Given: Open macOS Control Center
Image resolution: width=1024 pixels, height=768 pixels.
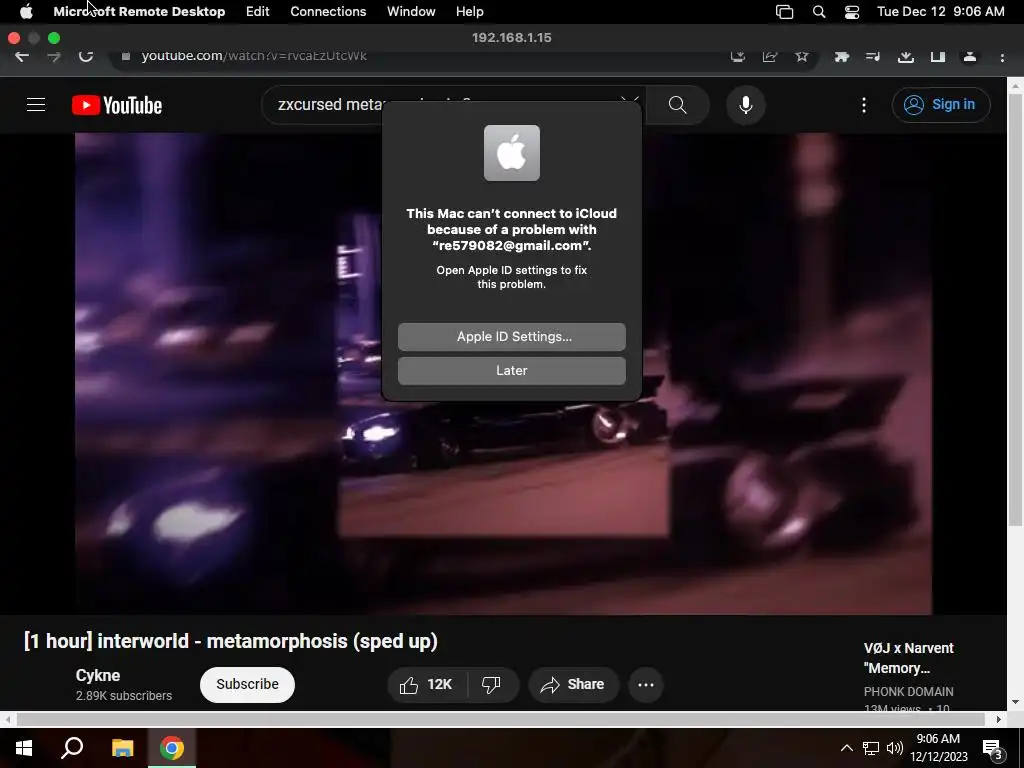Looking at the screenshot, I should pos(852,12).
